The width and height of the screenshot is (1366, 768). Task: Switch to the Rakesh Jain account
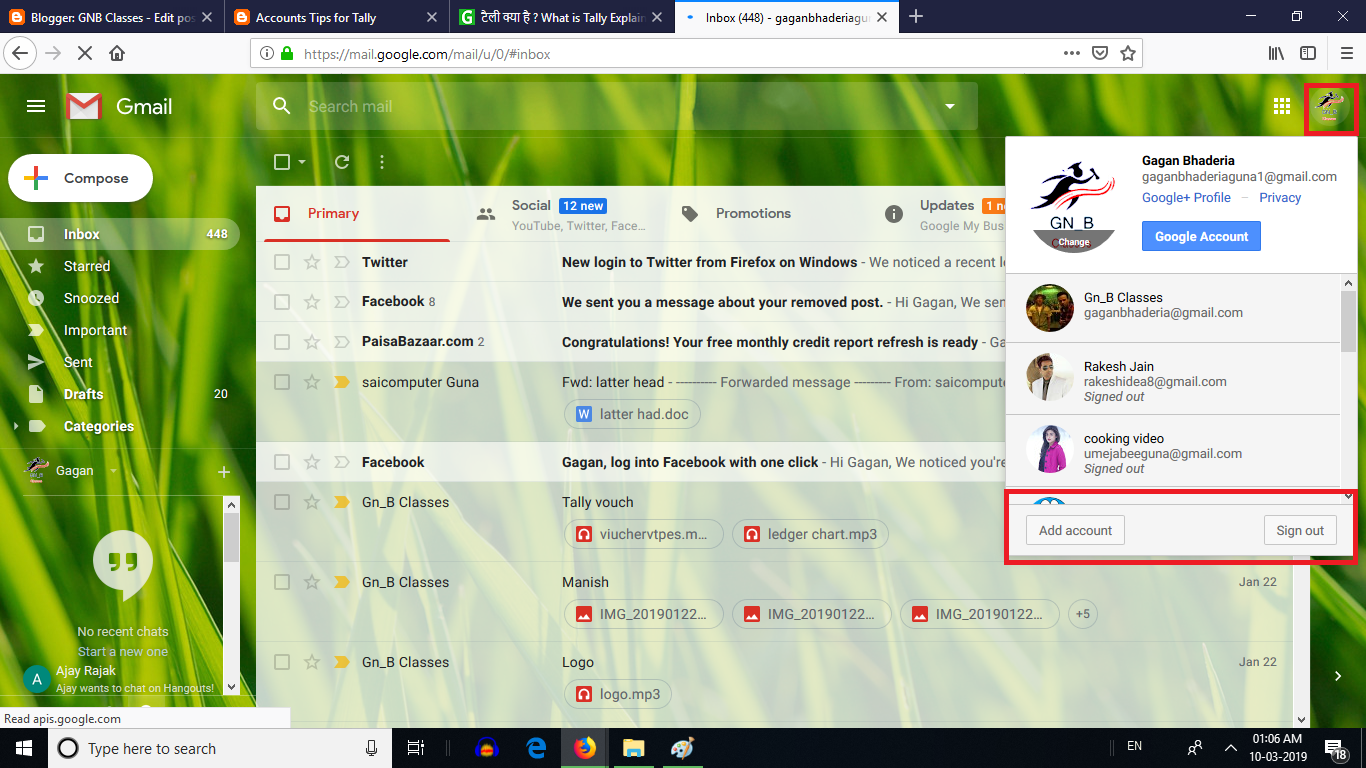[1173, 379]
